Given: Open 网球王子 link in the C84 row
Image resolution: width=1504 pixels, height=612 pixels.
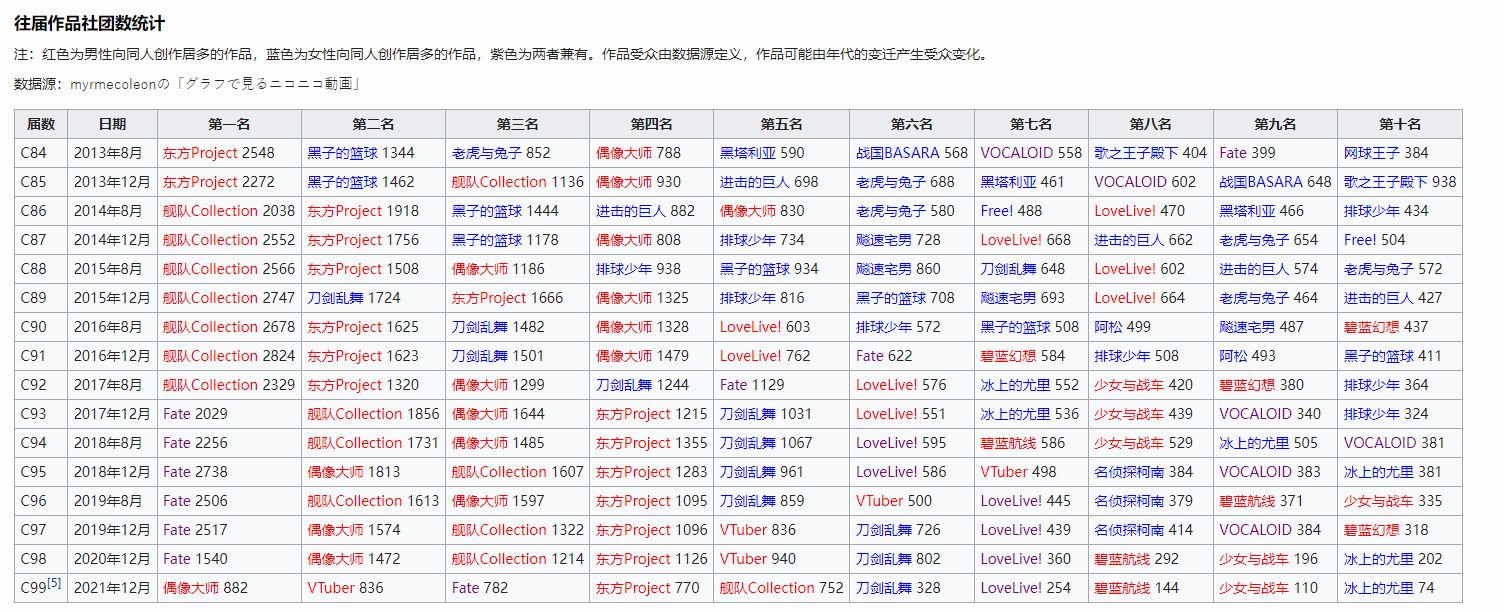Looking at the screenshot, I should (1372, 153).
